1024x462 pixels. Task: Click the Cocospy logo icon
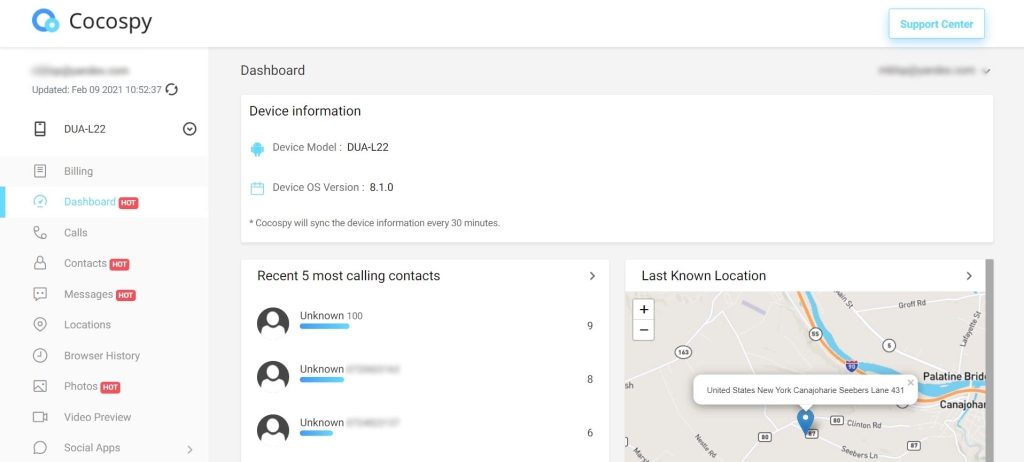tap(46, 21)
